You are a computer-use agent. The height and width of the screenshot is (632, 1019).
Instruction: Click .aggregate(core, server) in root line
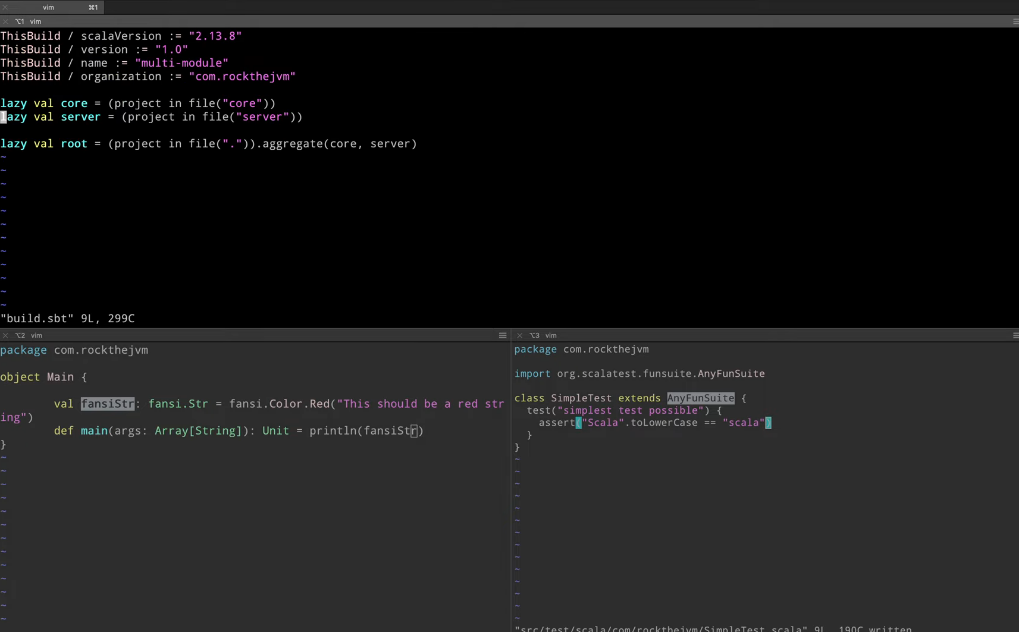click(x=336, y=144)
